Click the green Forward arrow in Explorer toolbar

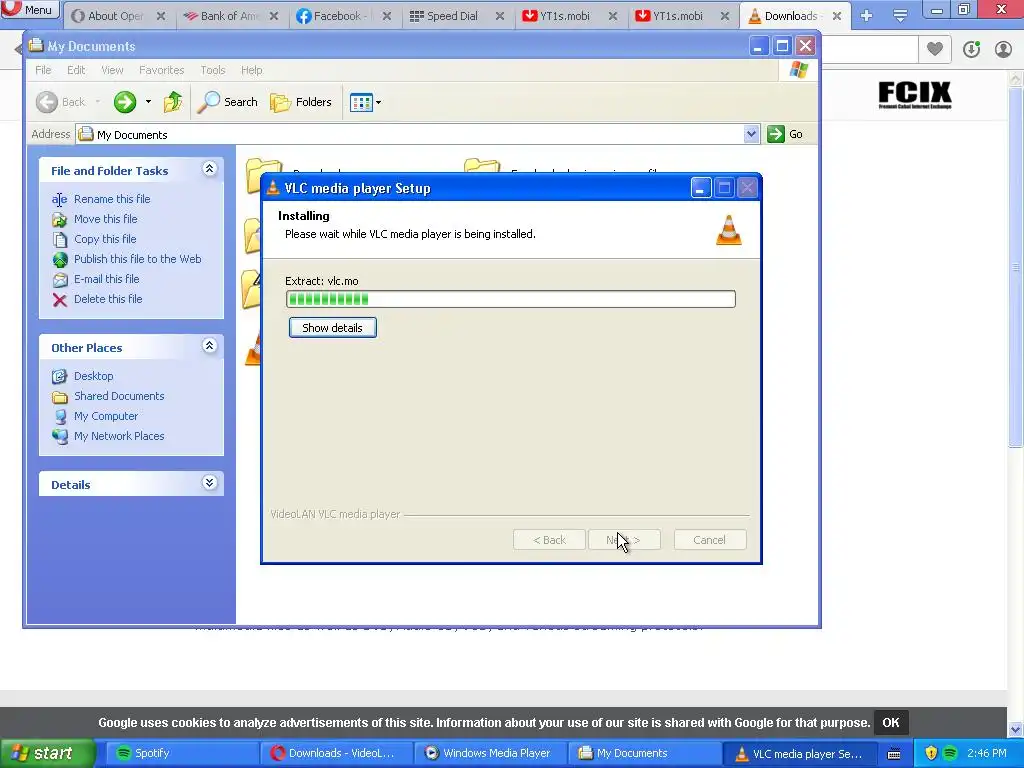(125, 102)
